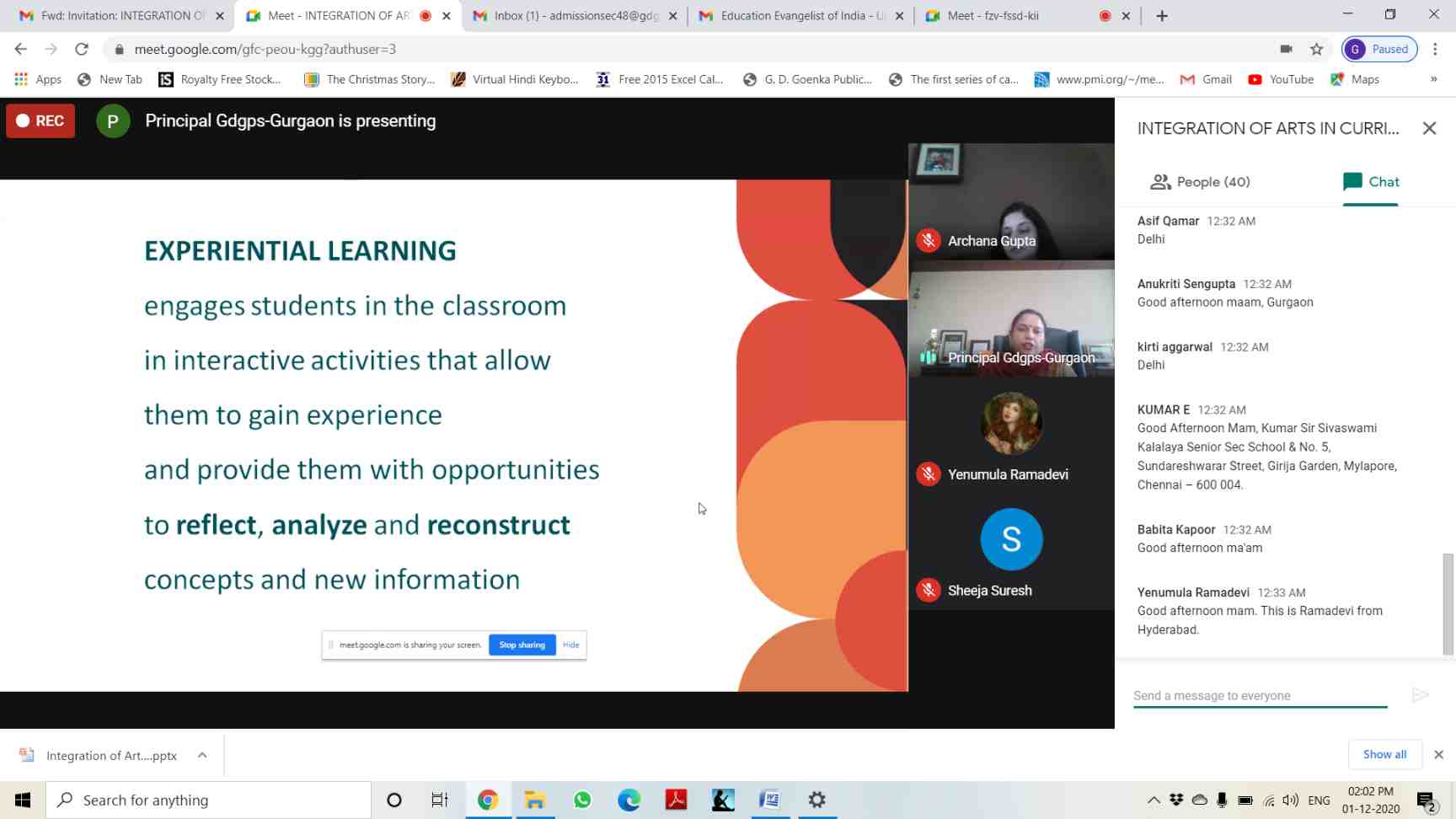Show hidden system tray icons
The height and width of the screenshot is (819, 1456).
[x=1154, y=800]
